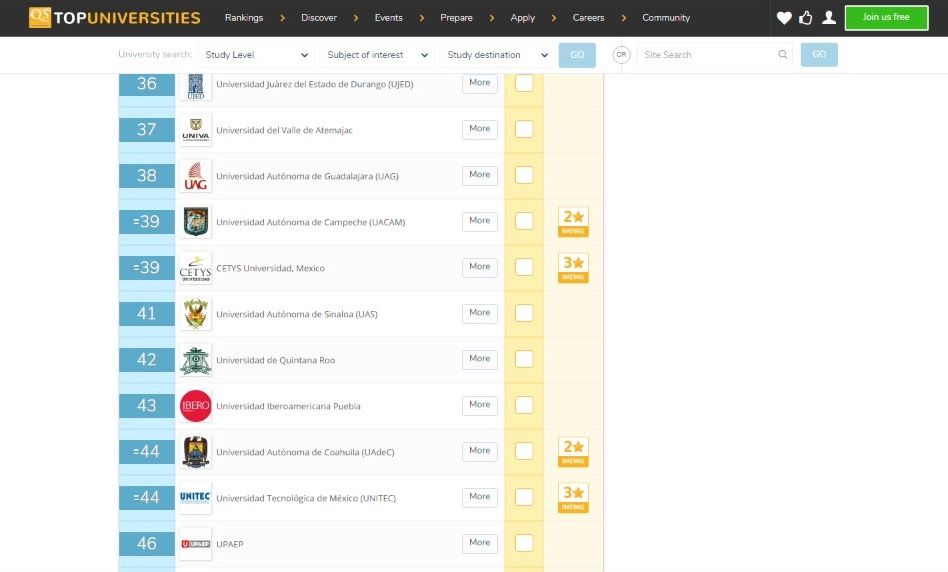Open the Rankings menu

(244, 18)
